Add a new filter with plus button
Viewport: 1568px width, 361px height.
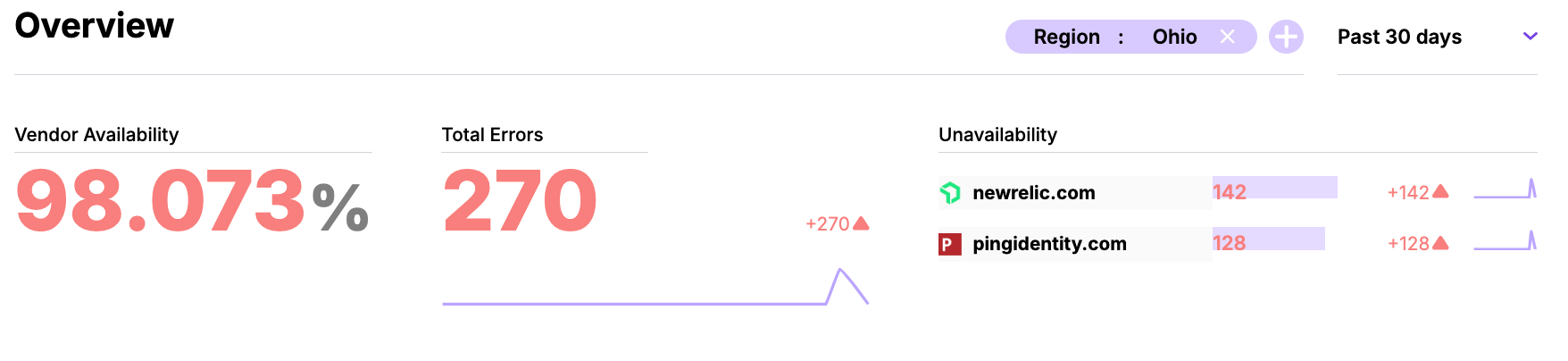[x=1286, y=37]
